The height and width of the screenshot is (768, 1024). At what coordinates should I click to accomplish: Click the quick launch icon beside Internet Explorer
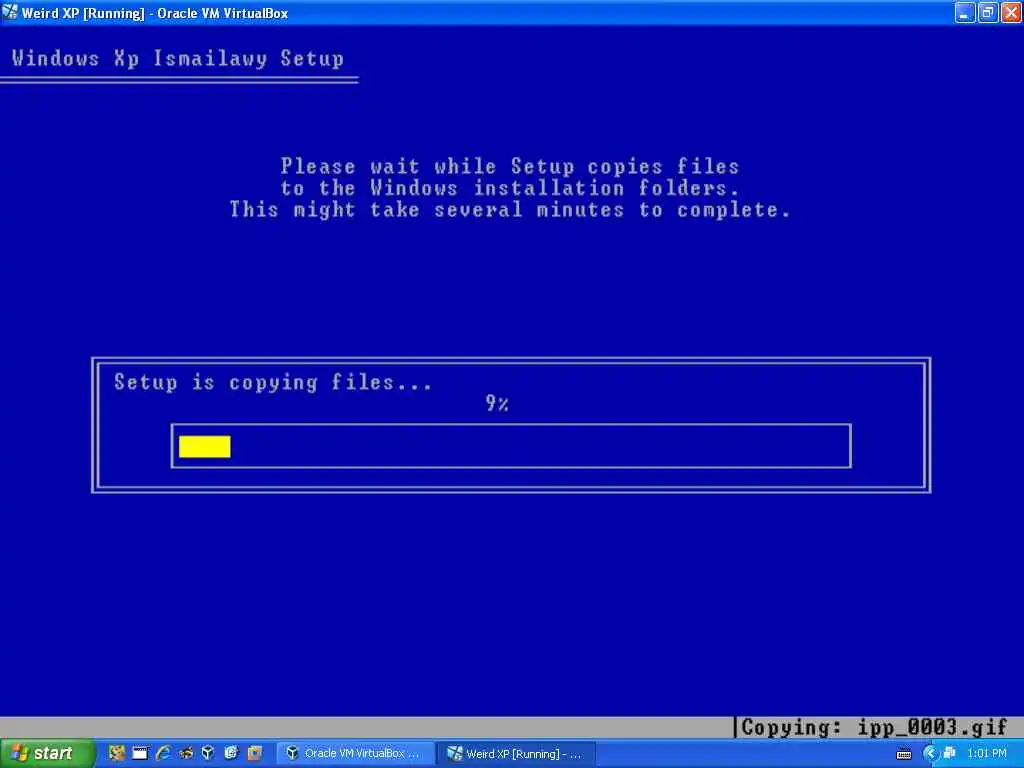click(x=185, y=754)
